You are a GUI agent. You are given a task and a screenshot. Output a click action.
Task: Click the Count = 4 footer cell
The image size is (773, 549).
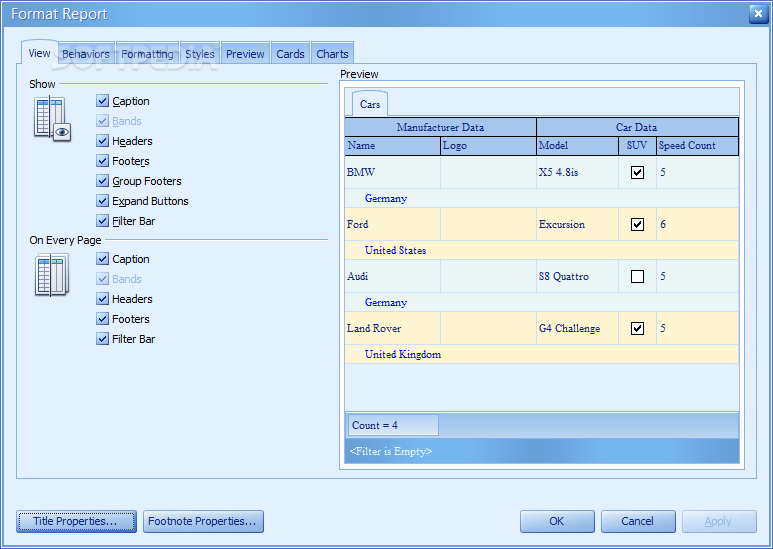coord(393,425)
